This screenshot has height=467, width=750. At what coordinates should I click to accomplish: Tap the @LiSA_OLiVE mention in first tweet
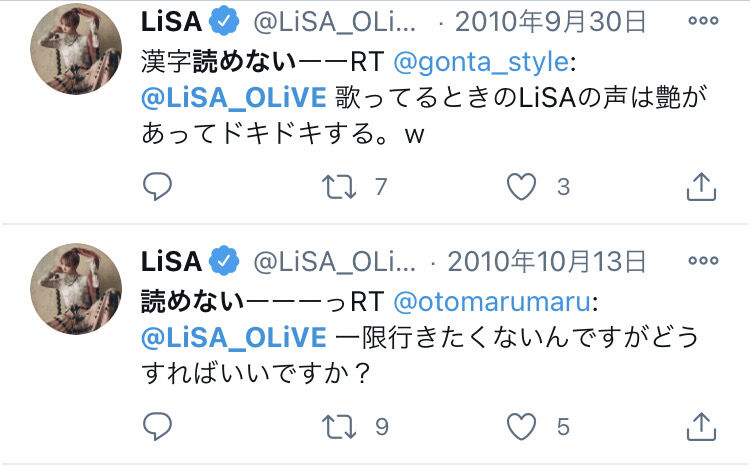[233, 97]
